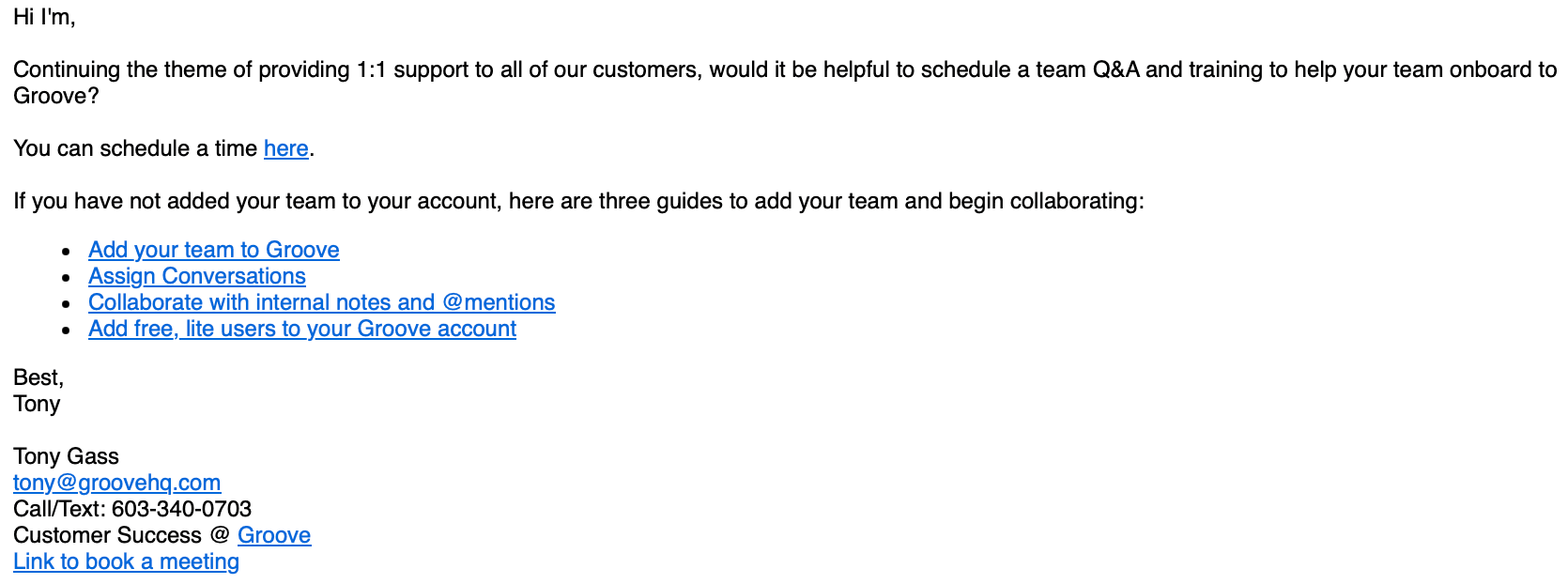Follow the 'Assign Conversations' link

click(196, 276)
